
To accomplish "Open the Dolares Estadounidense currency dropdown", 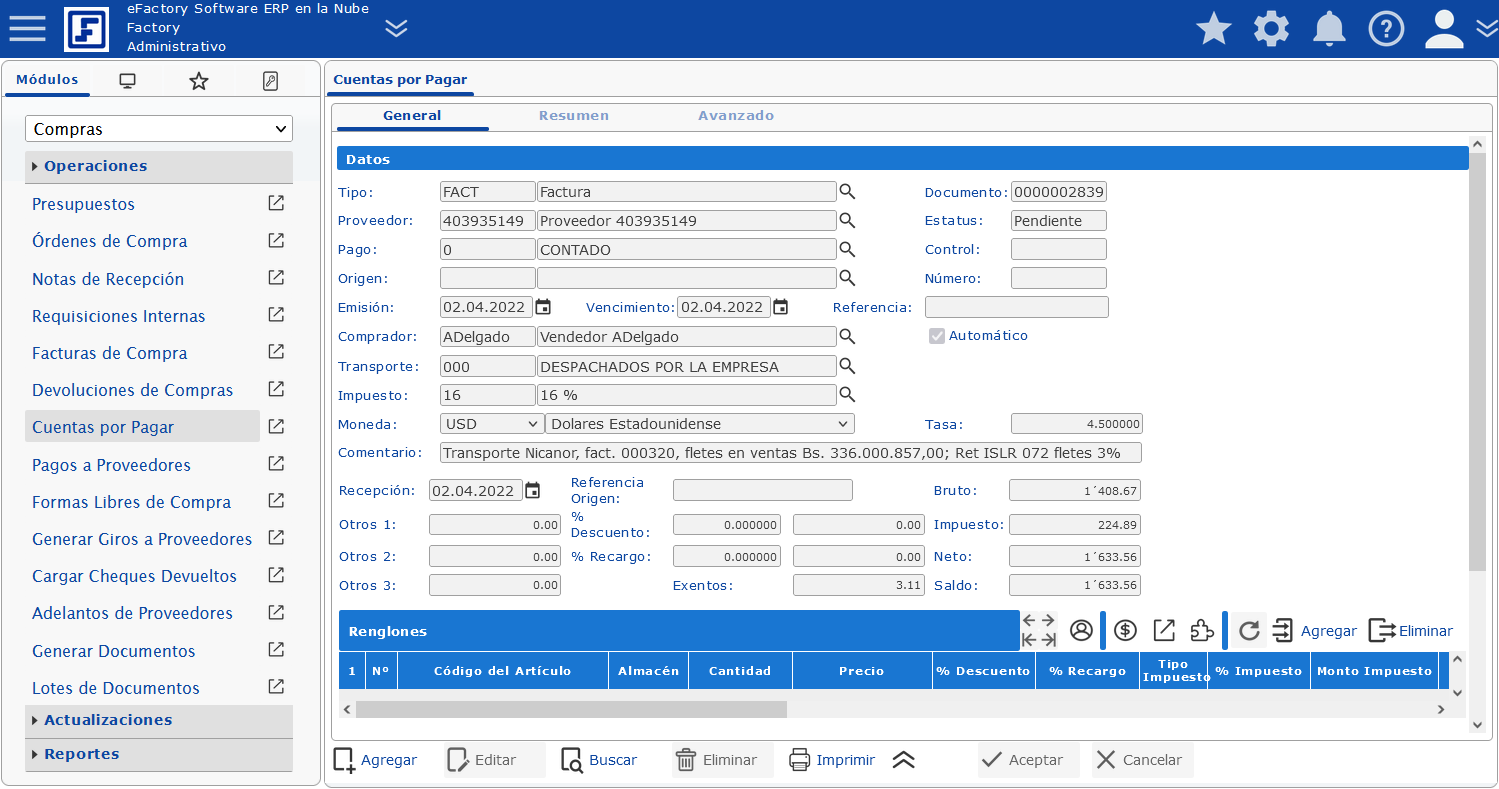I will tap(700, 424).
